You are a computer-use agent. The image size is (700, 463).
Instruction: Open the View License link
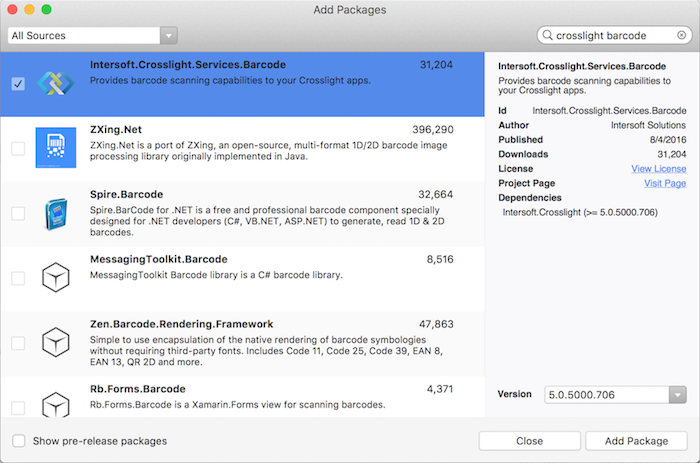659,169
